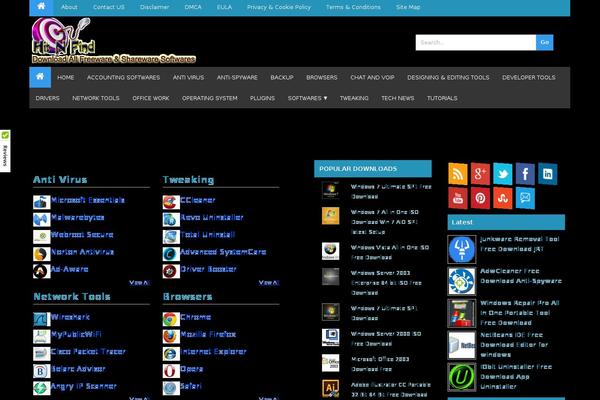
Task: Open the Google Plus social icon
Action: [x=480, y=174]
